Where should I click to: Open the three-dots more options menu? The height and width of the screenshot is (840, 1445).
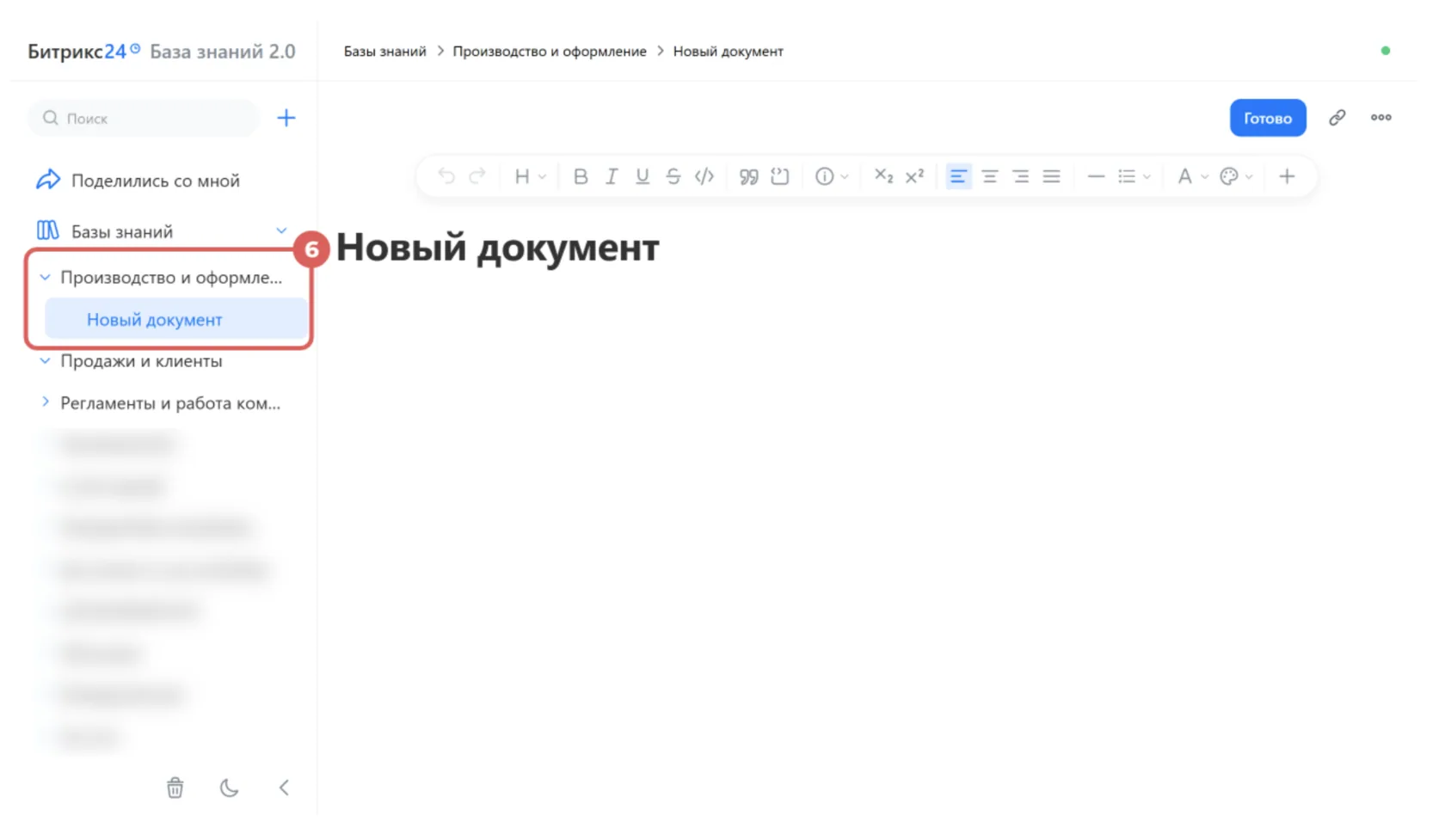(1381, 118)
